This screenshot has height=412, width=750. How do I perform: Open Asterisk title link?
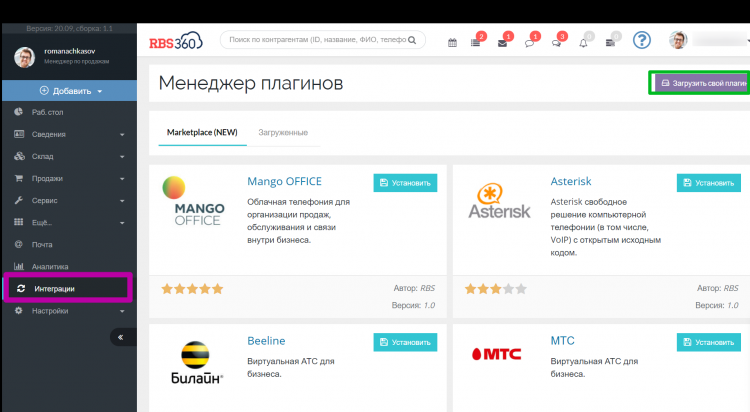click(x=571, y=181)
